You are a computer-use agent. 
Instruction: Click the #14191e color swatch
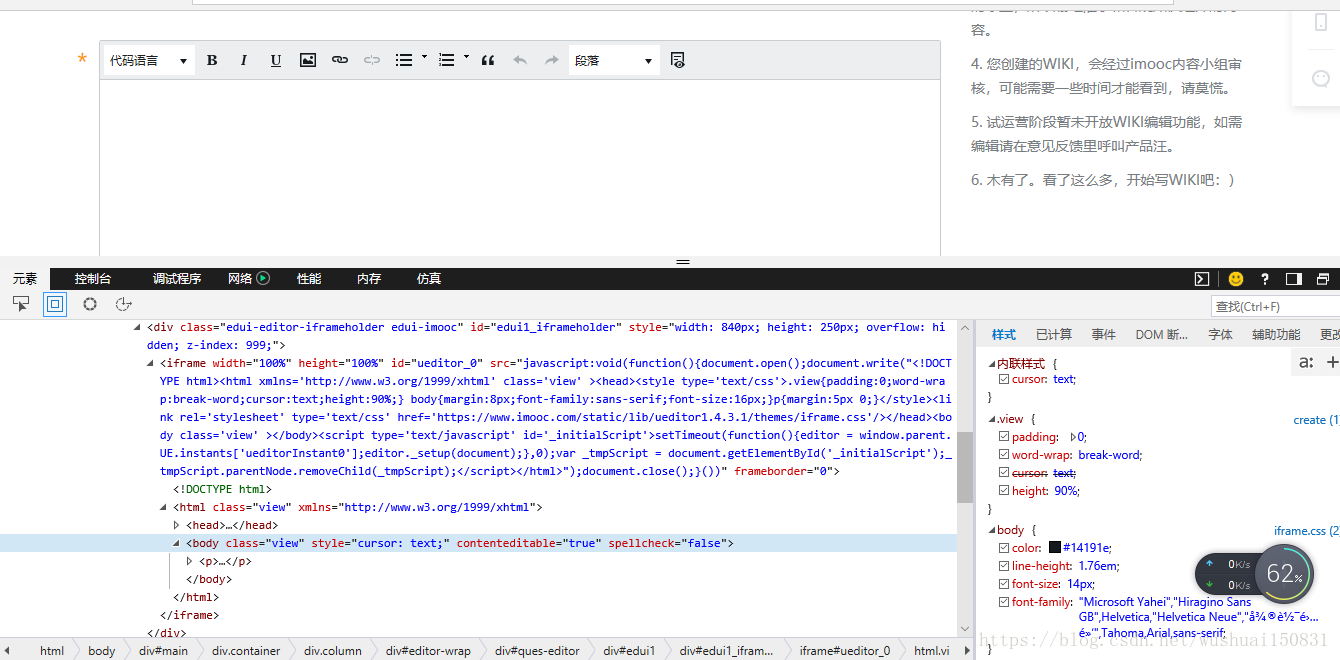(x=1055, y=548)
